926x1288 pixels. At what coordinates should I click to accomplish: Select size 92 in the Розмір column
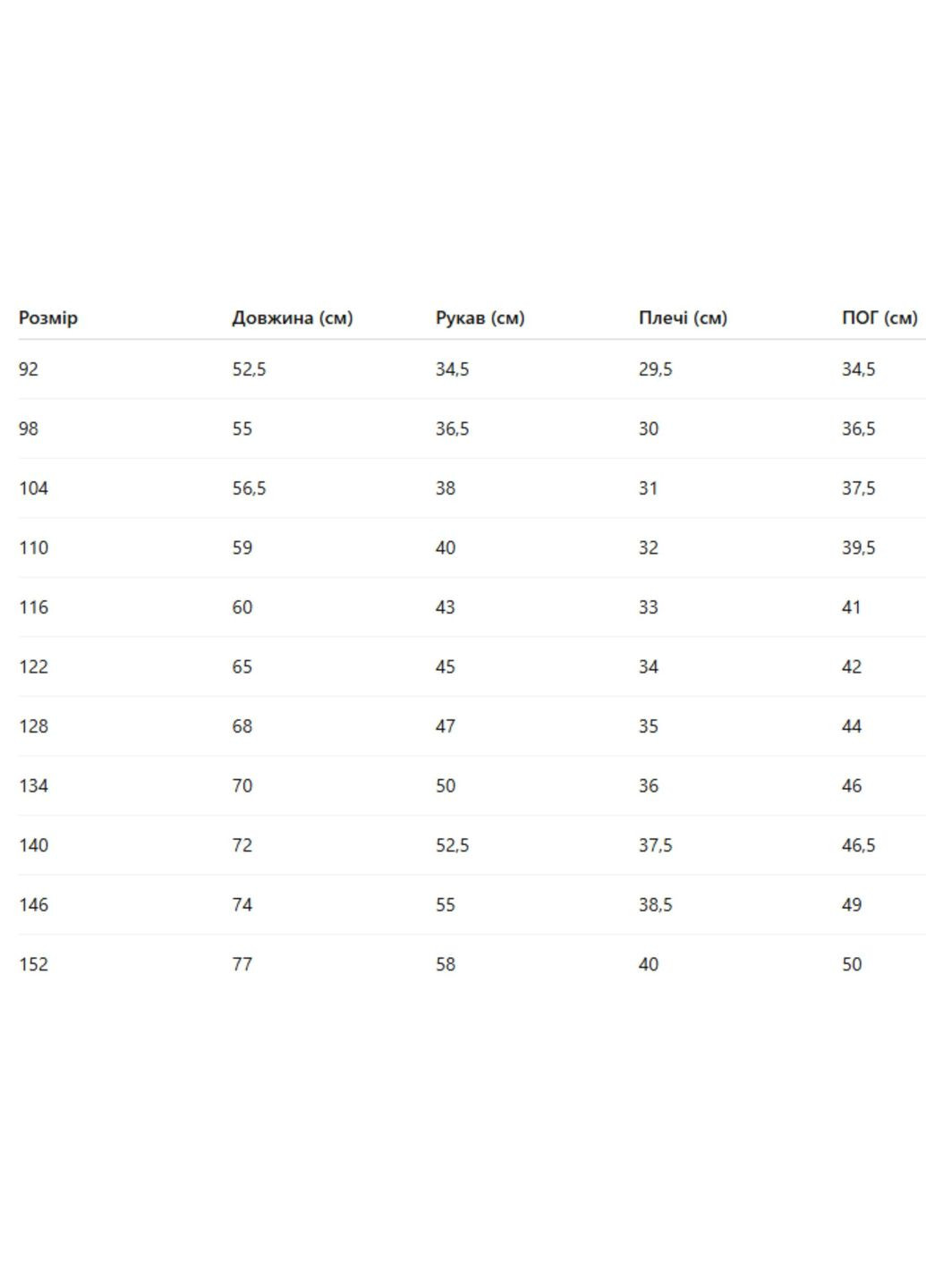pos(29,369)
